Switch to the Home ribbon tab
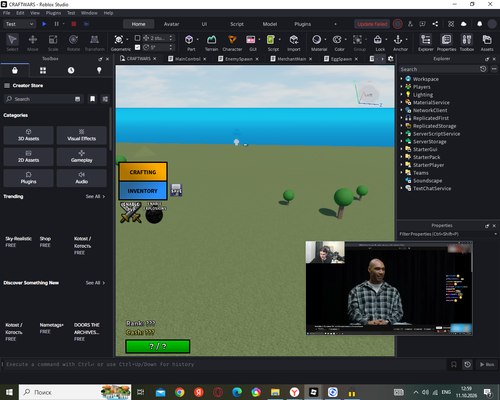The height and width of the screenshot is (400, 500). coord(138,24)
